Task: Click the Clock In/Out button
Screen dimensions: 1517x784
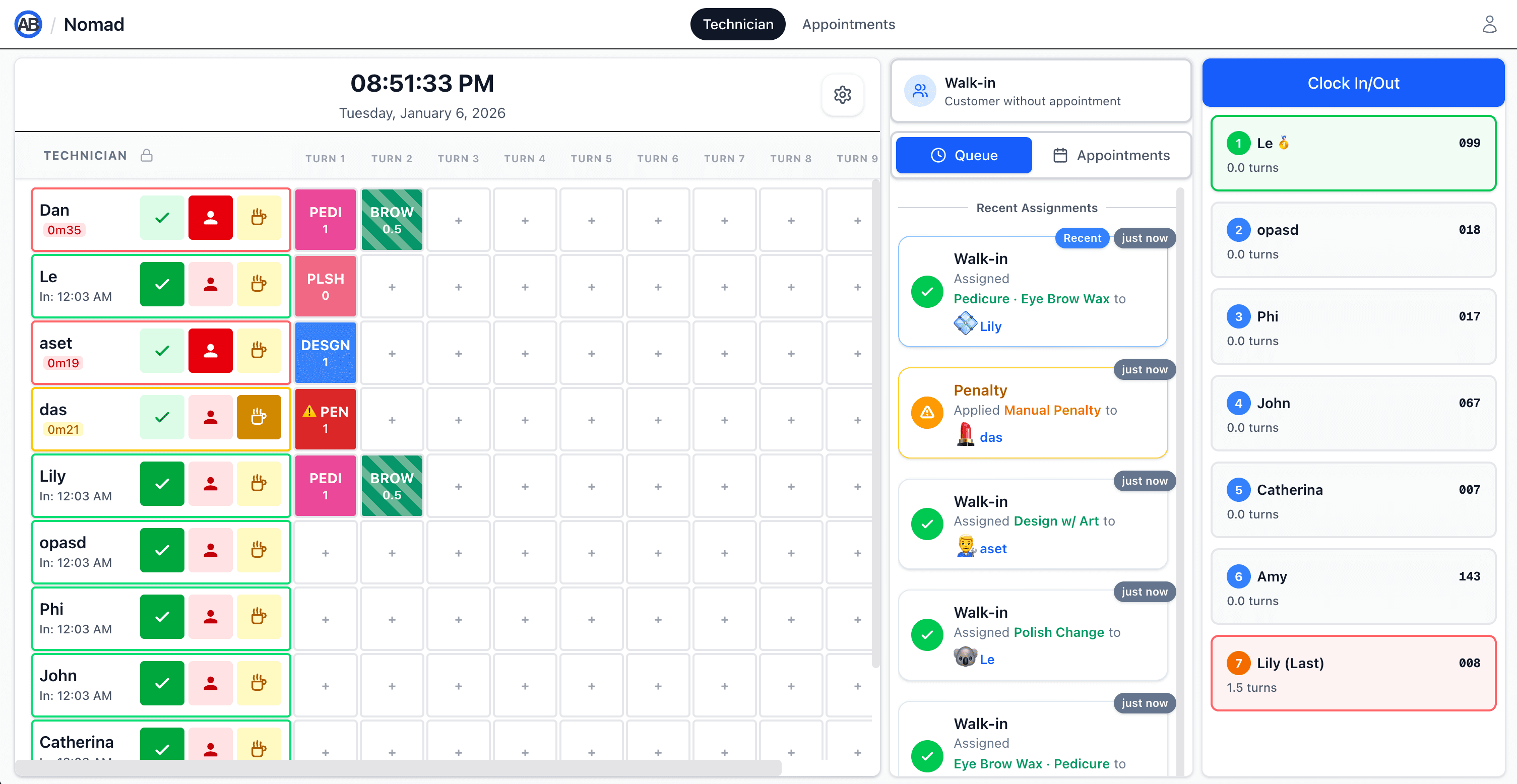Action: tap(1353, 83)
